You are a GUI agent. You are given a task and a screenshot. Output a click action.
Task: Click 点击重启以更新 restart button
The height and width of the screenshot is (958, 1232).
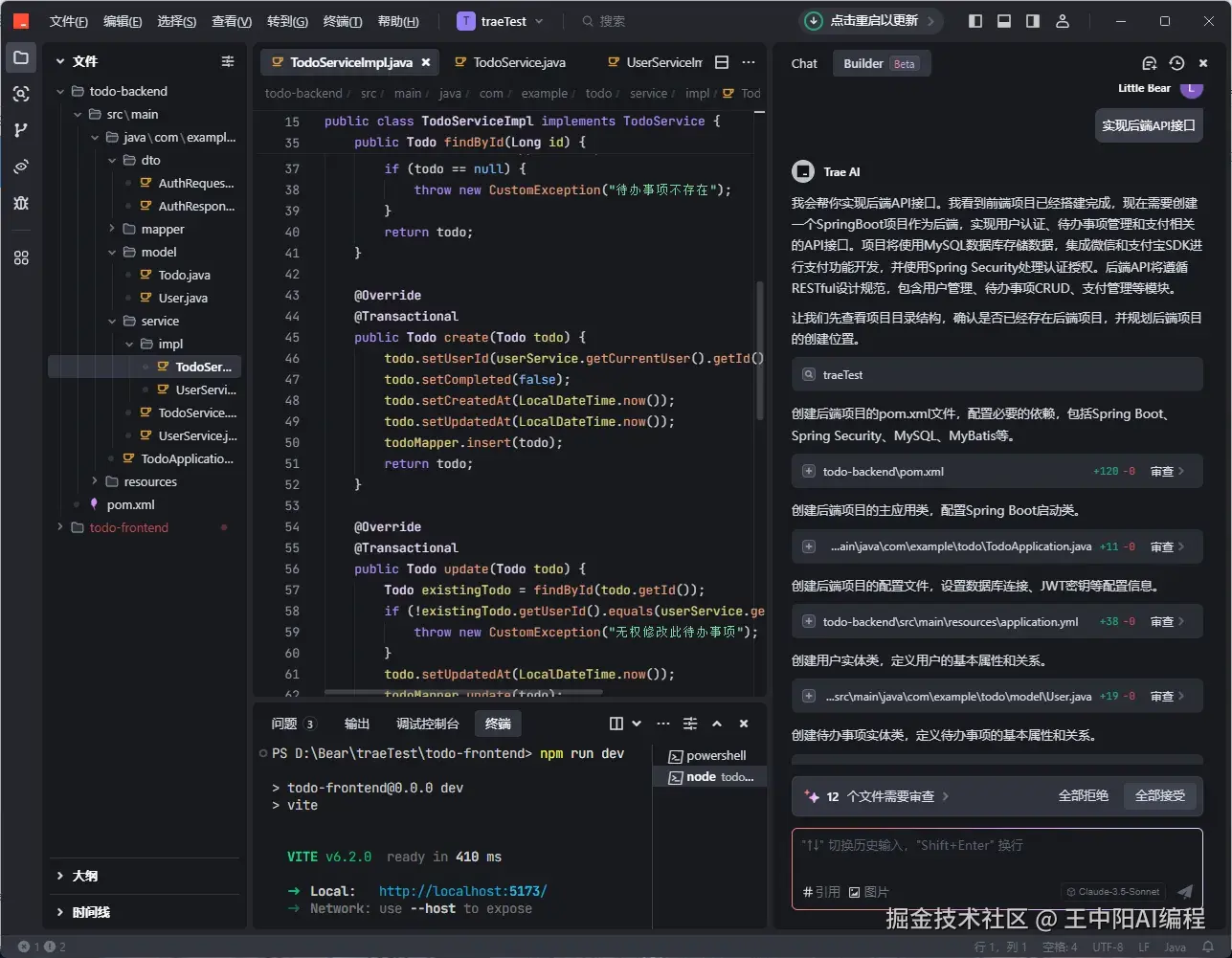[x=873, y=21]
